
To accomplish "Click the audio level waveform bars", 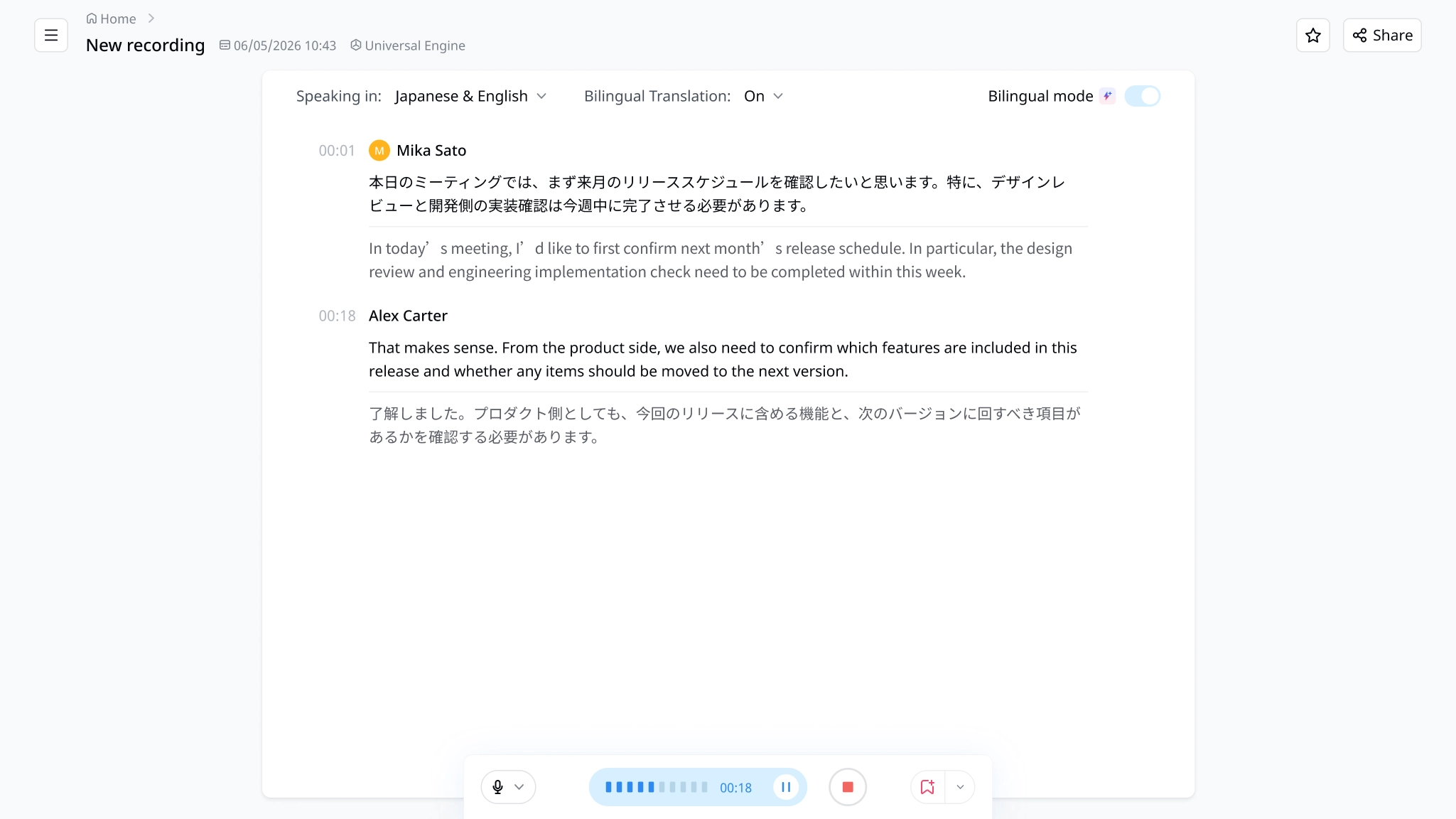I will 656,787.
